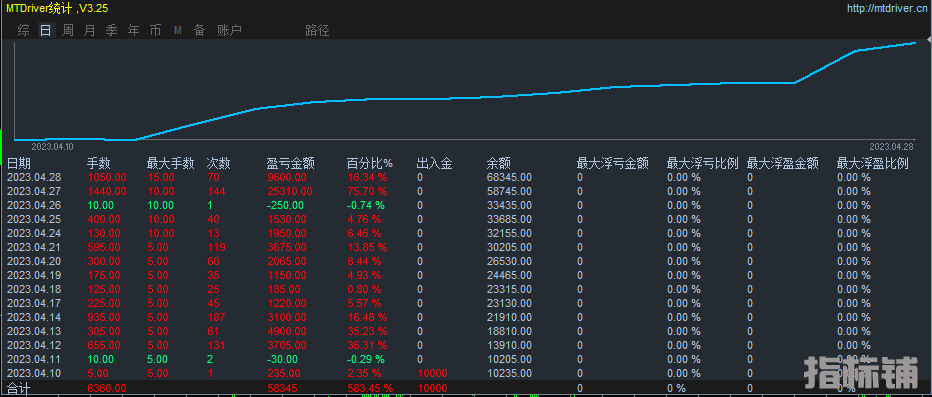Select the 2023.04.12 date row
Screen dimensions: 932x397
(x=34, y=345)
